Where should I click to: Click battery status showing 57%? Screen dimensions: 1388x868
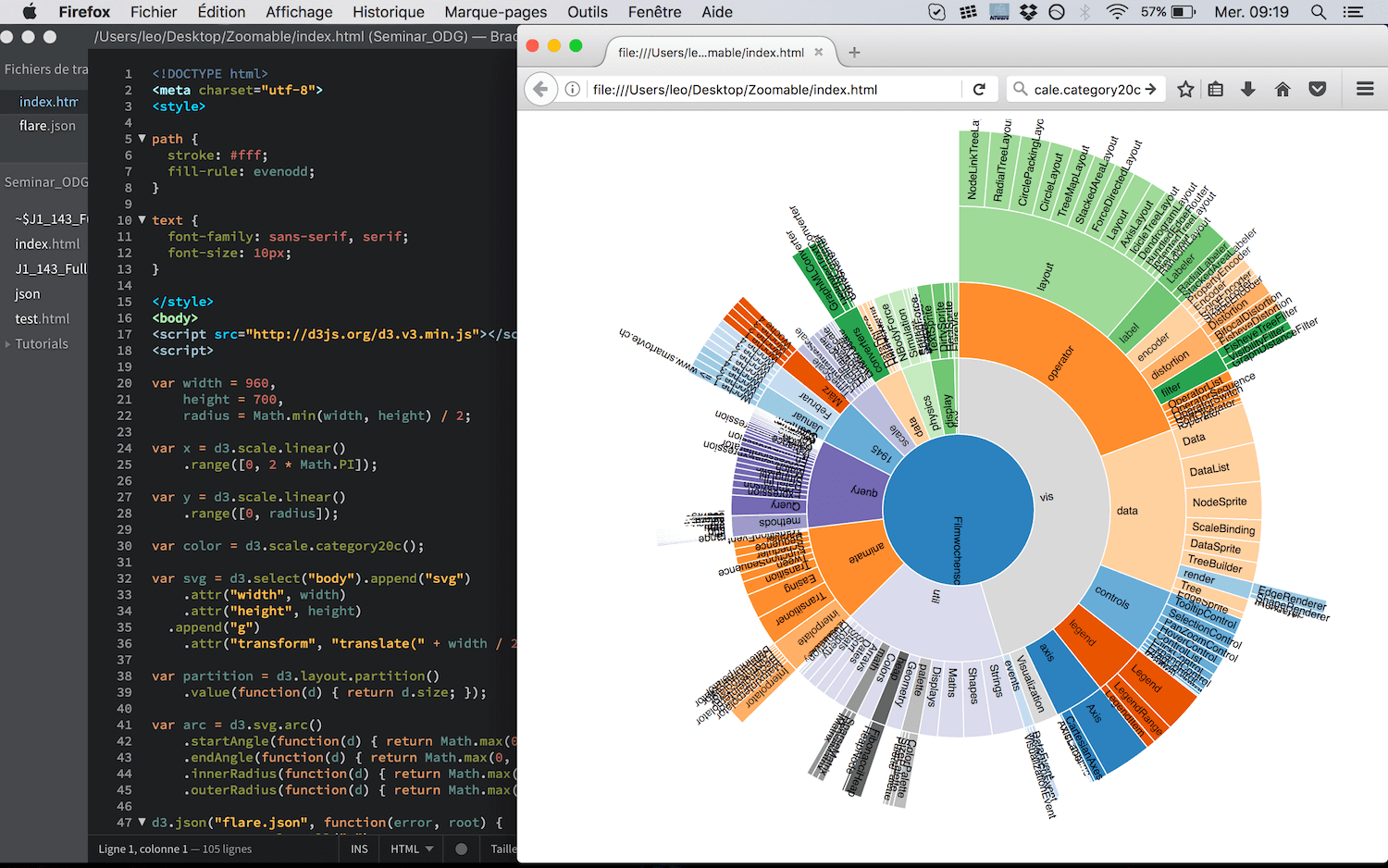1168,12
